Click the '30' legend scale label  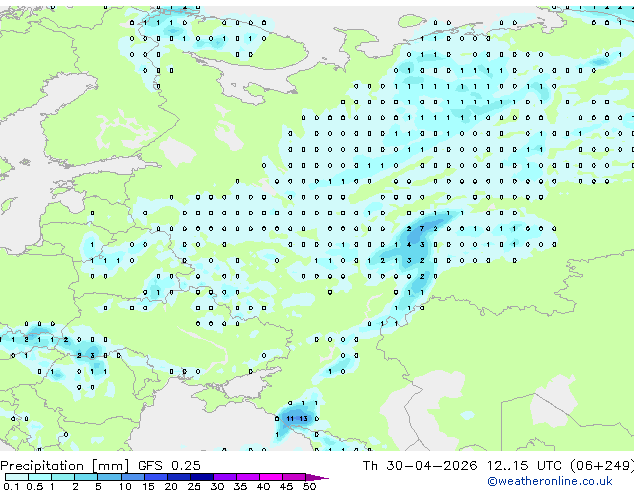(217, 486)
